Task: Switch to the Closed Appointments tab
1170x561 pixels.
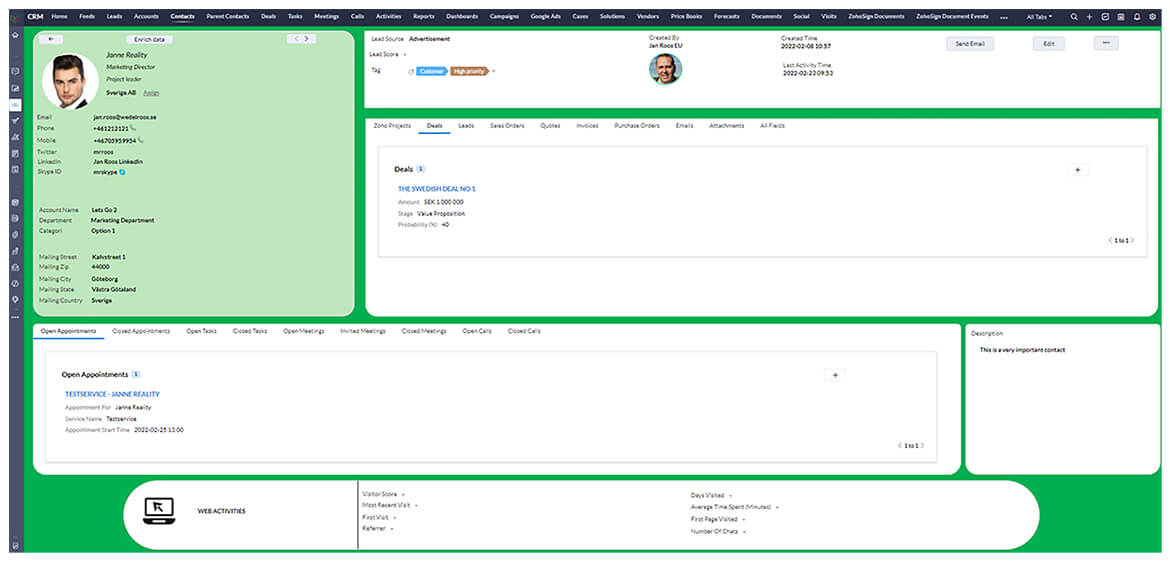Action: pos(141,330)
